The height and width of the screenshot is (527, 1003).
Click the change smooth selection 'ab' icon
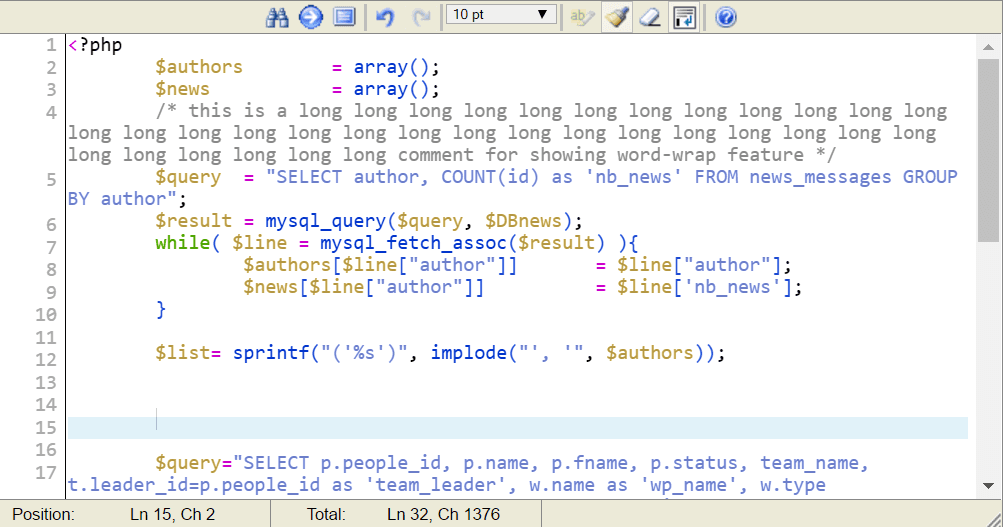582,17
